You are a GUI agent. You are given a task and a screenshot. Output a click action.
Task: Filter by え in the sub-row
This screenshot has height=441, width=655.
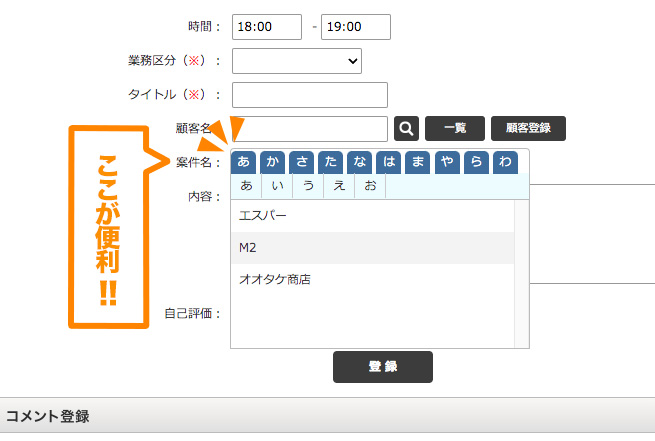pyautogui.click(x=339, y=186)
